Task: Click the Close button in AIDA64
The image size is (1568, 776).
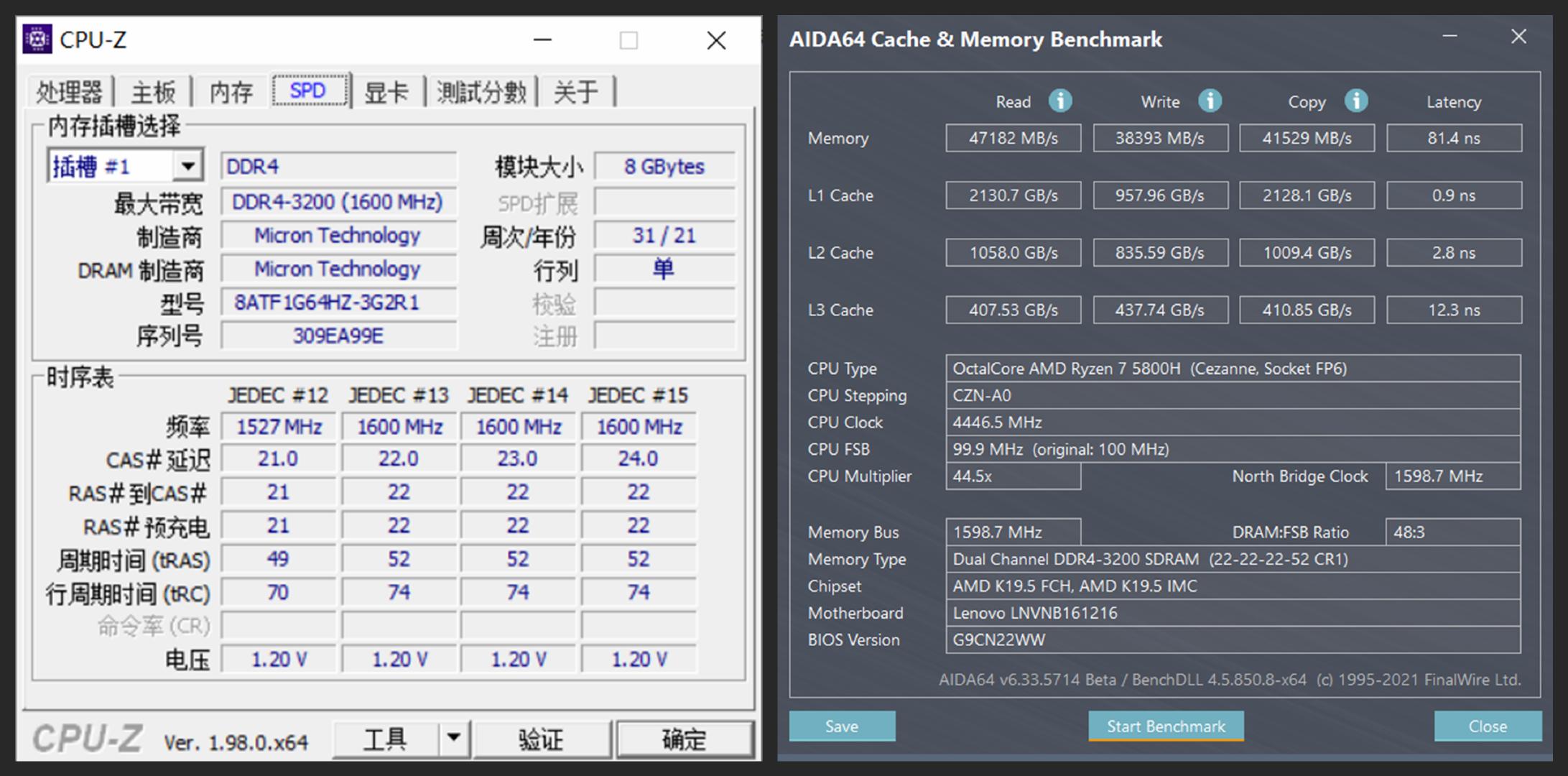Action: 1487,726
